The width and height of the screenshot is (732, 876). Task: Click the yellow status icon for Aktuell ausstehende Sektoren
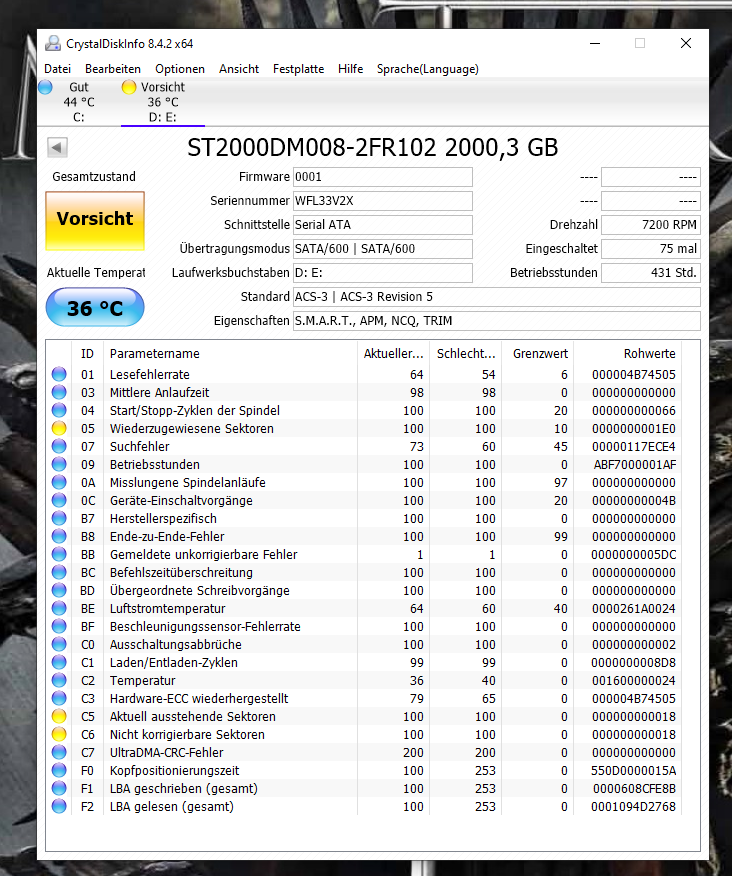[59, 716]
